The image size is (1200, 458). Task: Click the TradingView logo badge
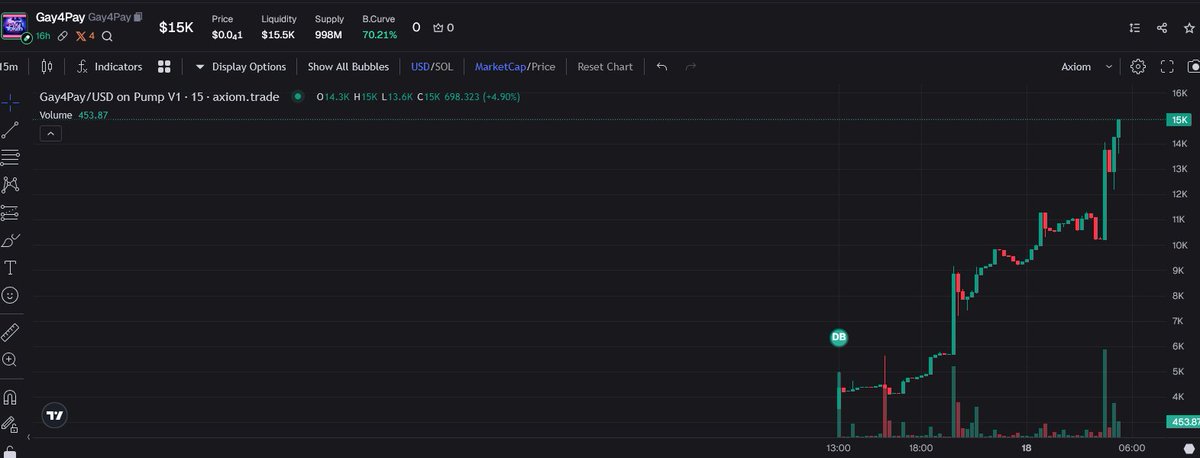55,415
